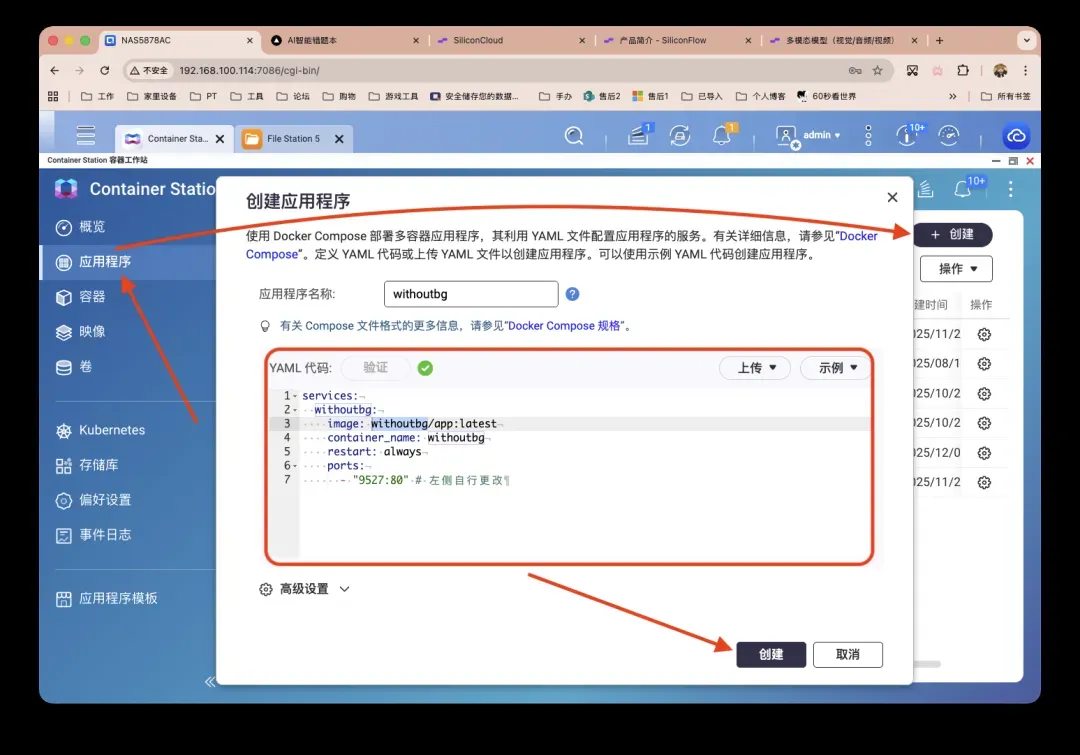The width and height of the screenshot is (1080, 755).
Task: Close the create application dialog
Action: click(x=892, y=198)
